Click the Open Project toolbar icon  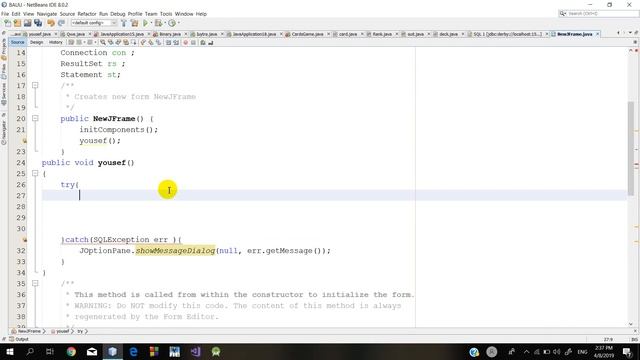click(28, 23)
